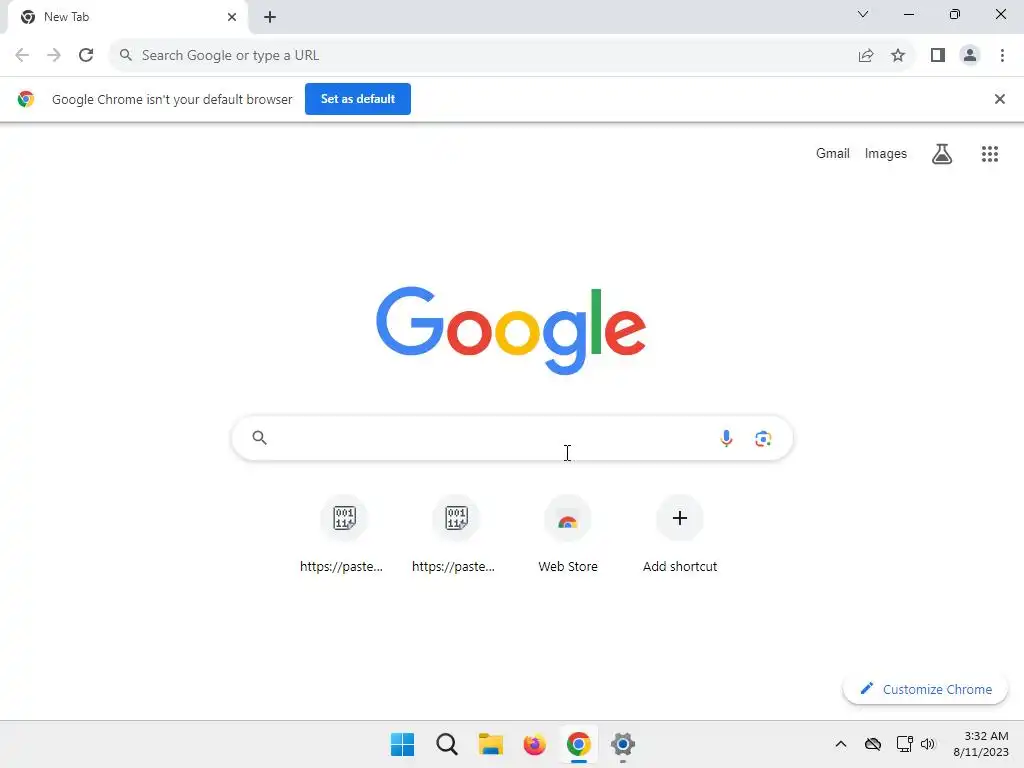Open the Search Labs flask icon
Screen dimensions: 1024x768
(x=942, y=154)
